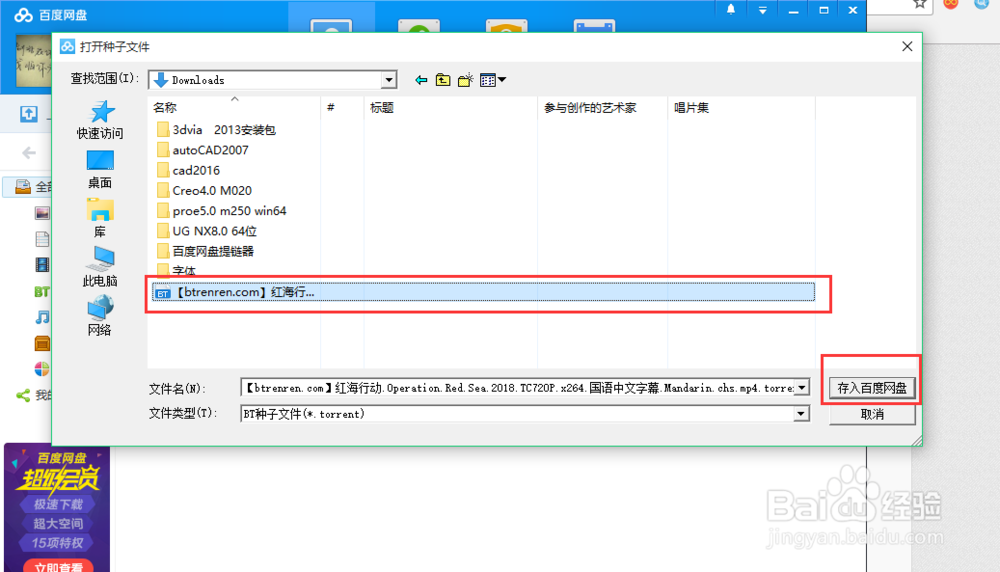Screen dimensions: 1000x572
Task: Click the 百度网盘 logo icon
Action: point(24,15)
